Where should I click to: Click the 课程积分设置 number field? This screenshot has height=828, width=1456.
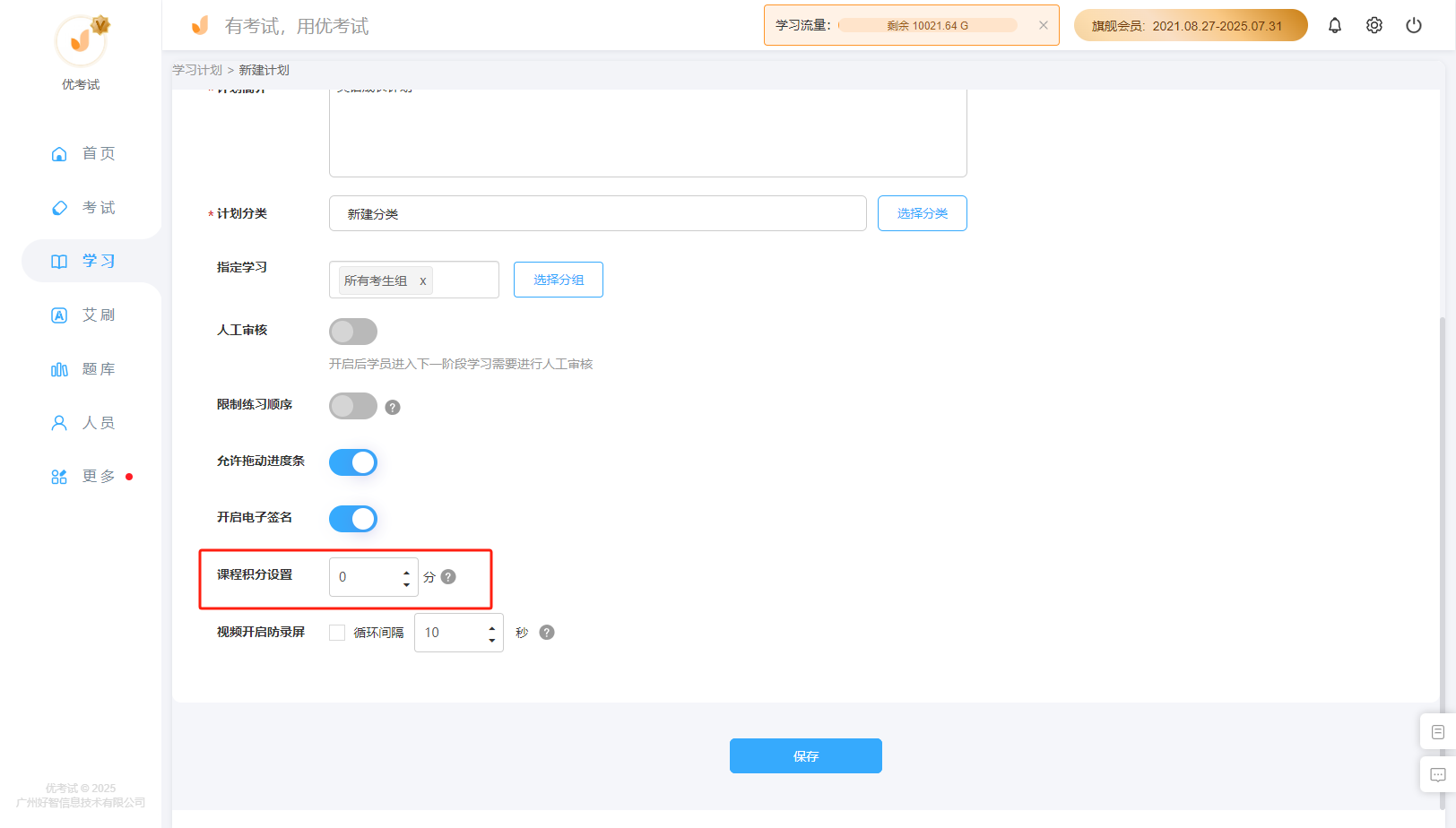pyautogui.click(x=373, y=577)
